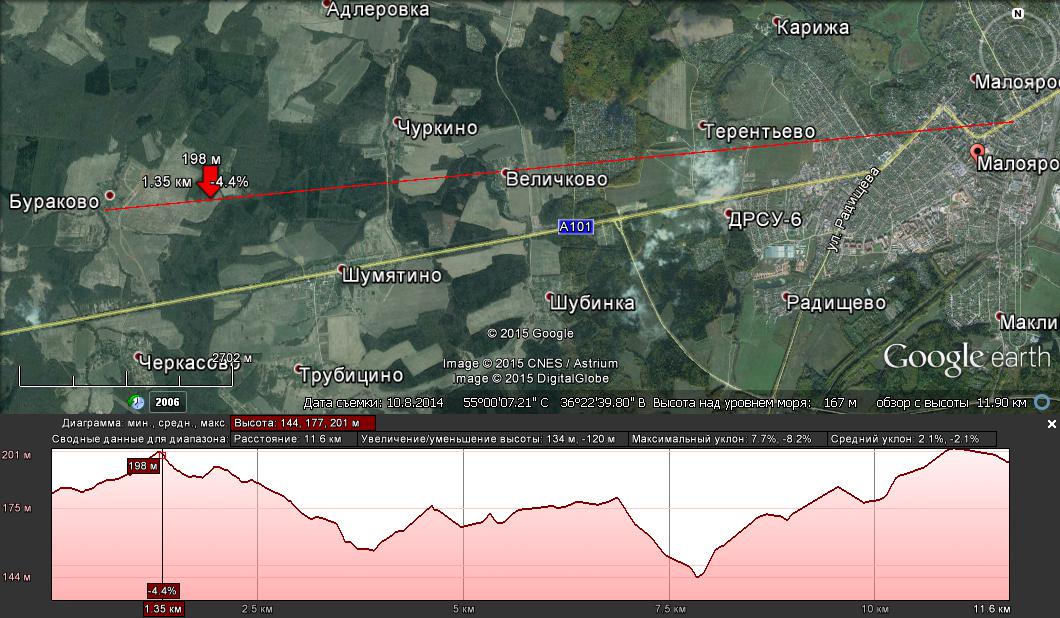Click the 2702 м scale bar legend
This screenshot has width=1060, height=618.
pos(232,358)
